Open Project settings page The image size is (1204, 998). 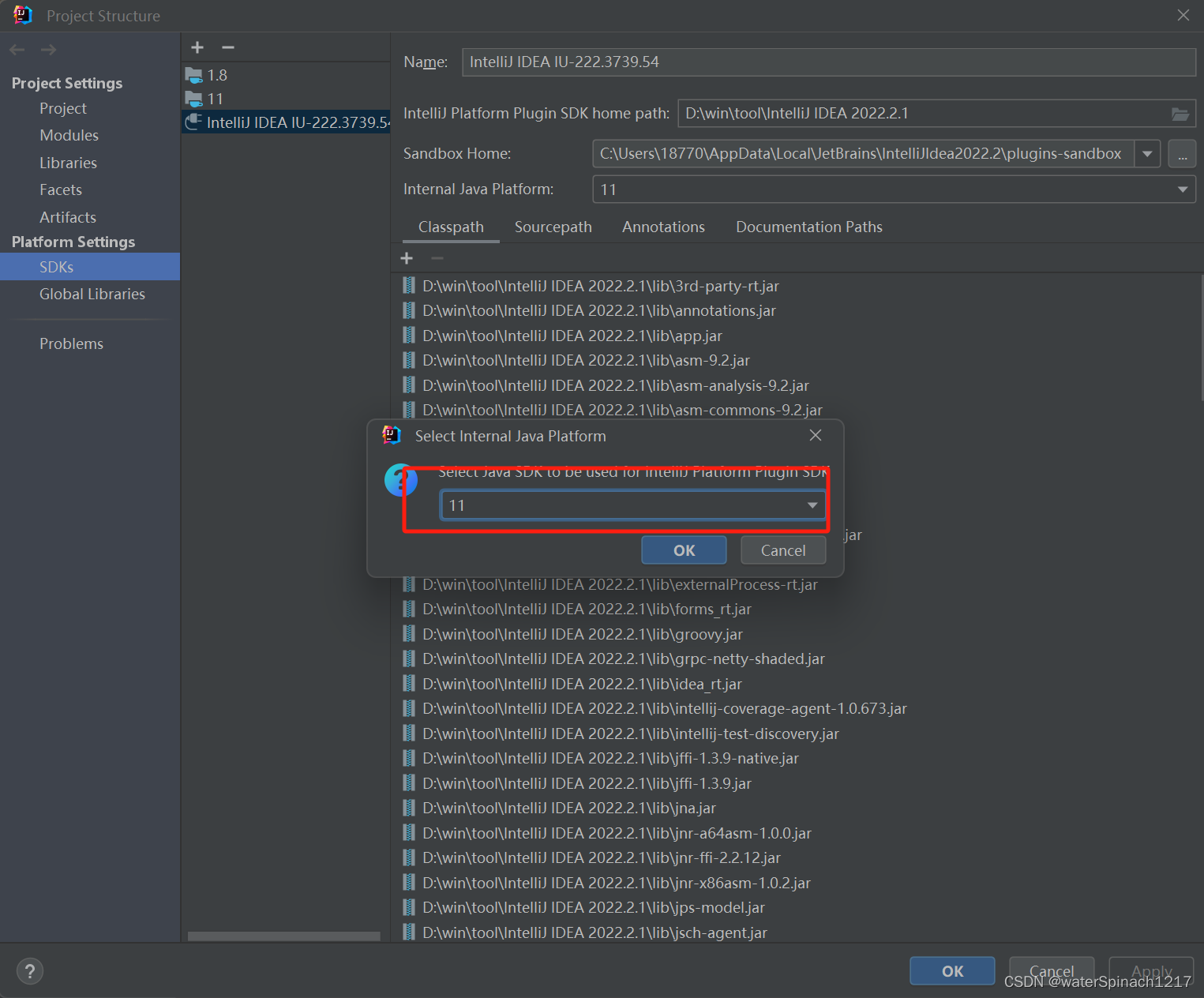[x=63, y=108]
